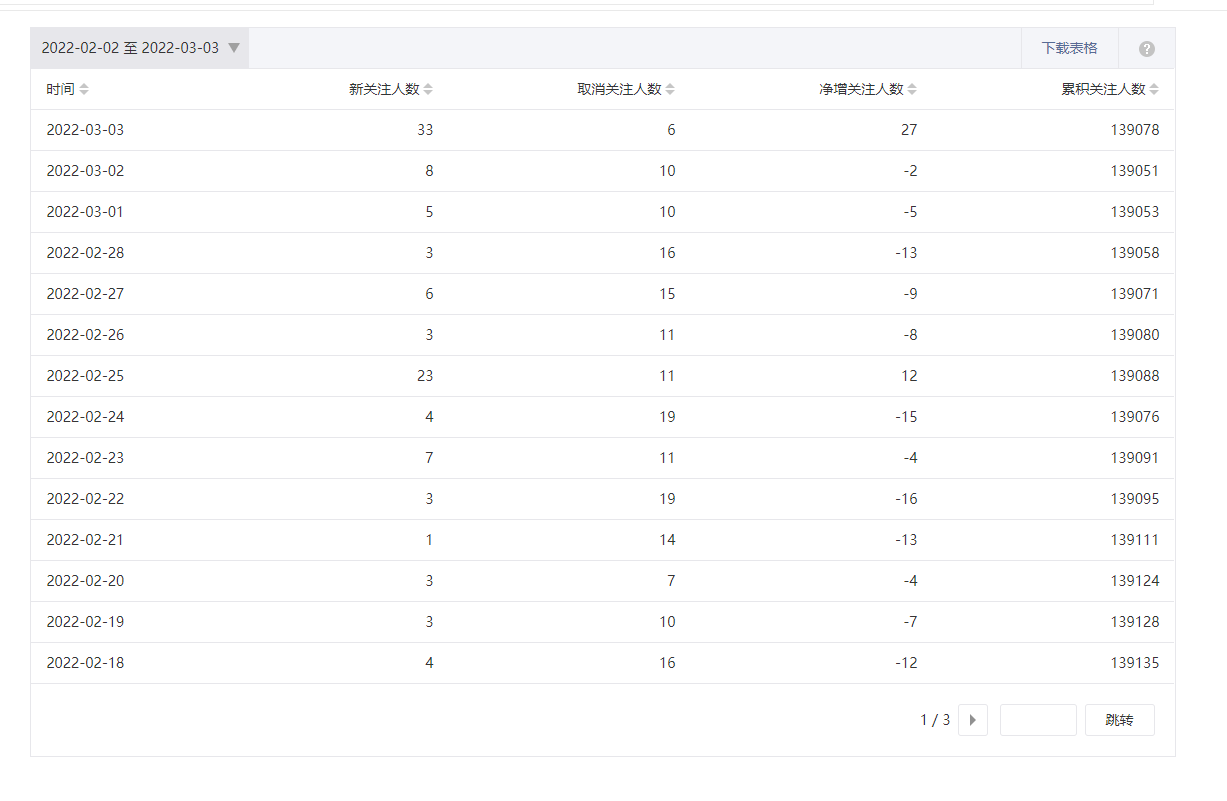Select date cell 2022-03-02

tap(85, 171)
